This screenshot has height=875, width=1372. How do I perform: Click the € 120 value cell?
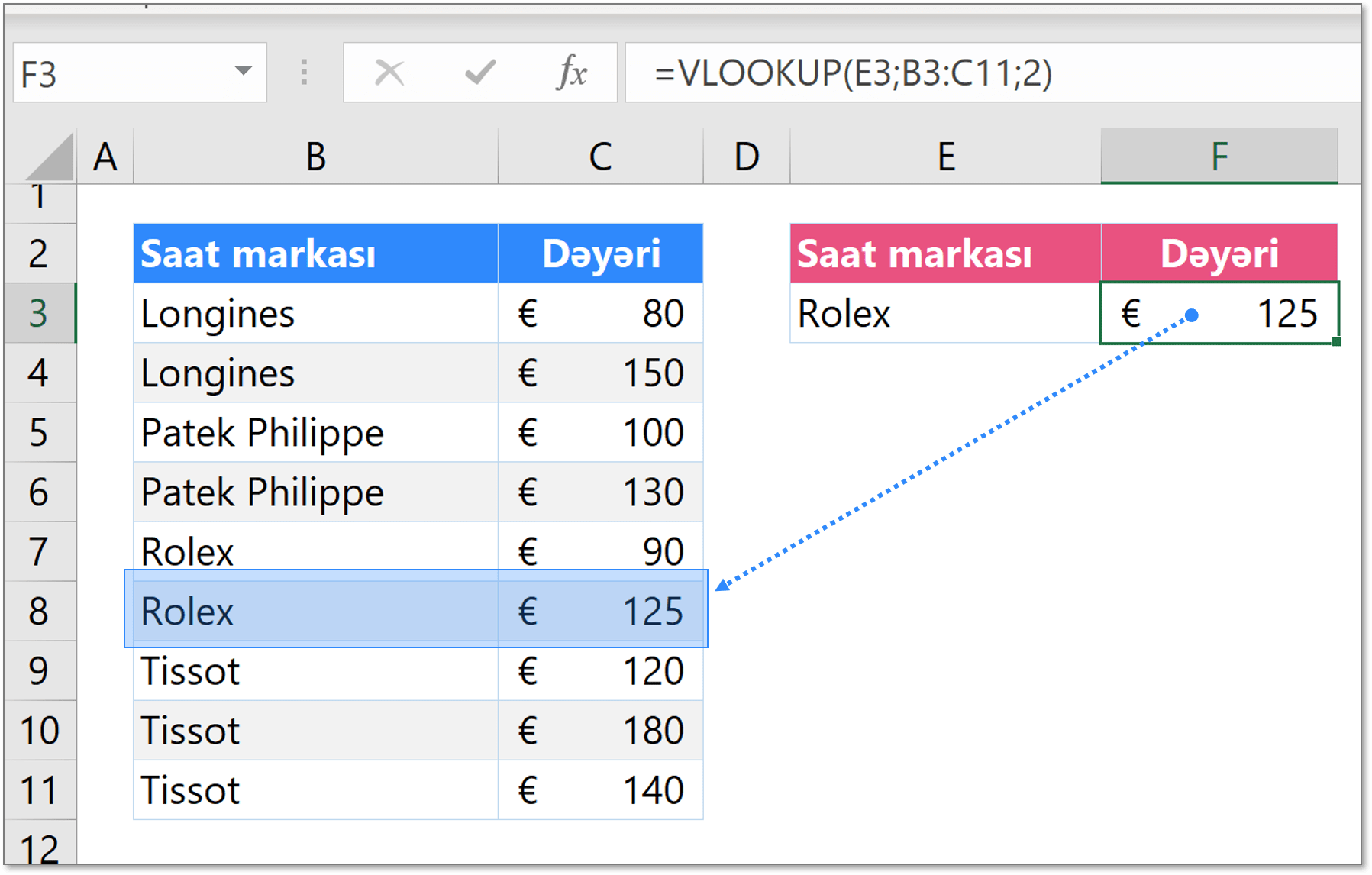[x=600, y=670]
